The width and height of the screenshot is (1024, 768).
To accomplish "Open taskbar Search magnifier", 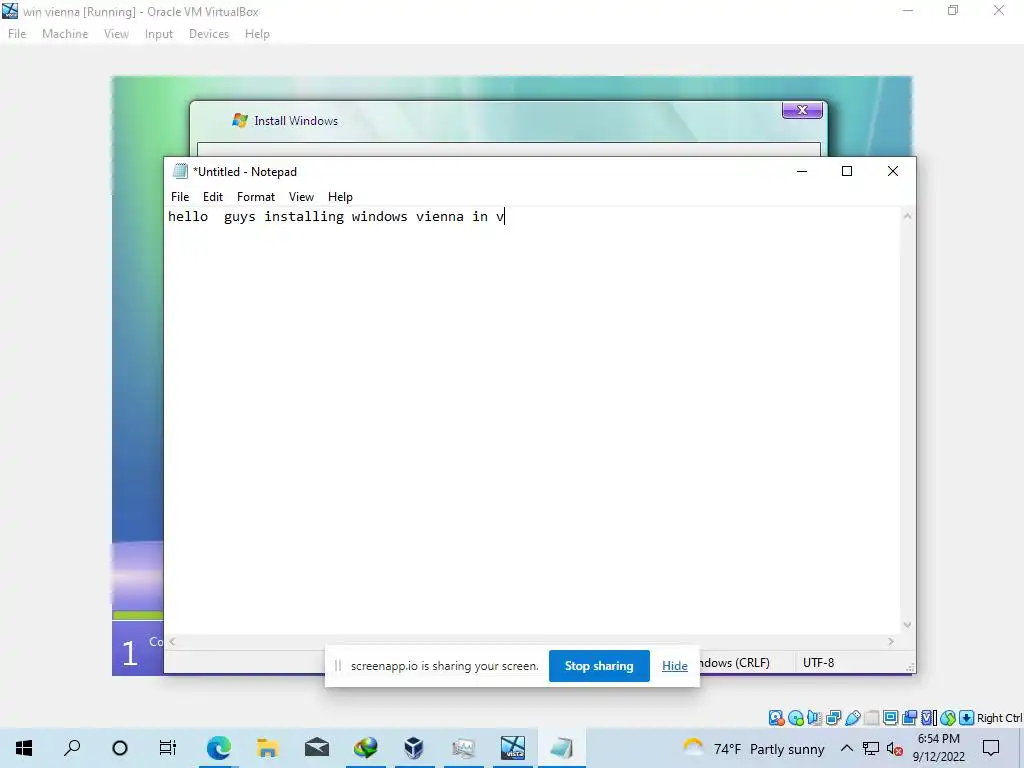I will tap(72, 748).
